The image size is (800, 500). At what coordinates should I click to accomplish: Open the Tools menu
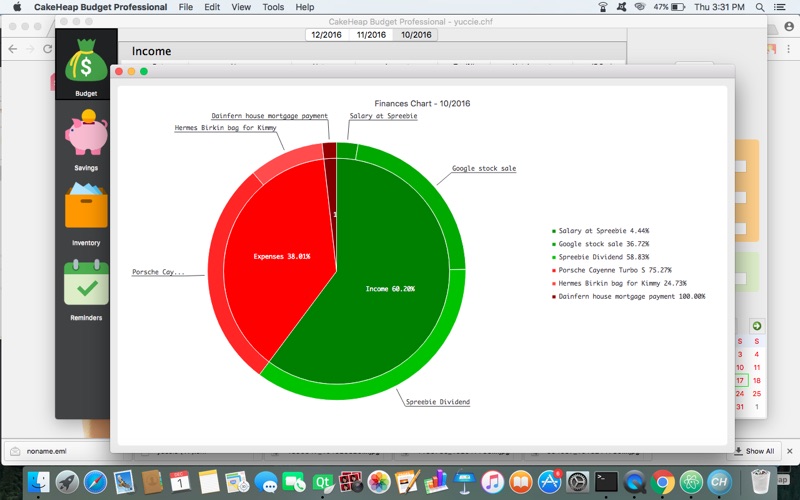[273, 7]
